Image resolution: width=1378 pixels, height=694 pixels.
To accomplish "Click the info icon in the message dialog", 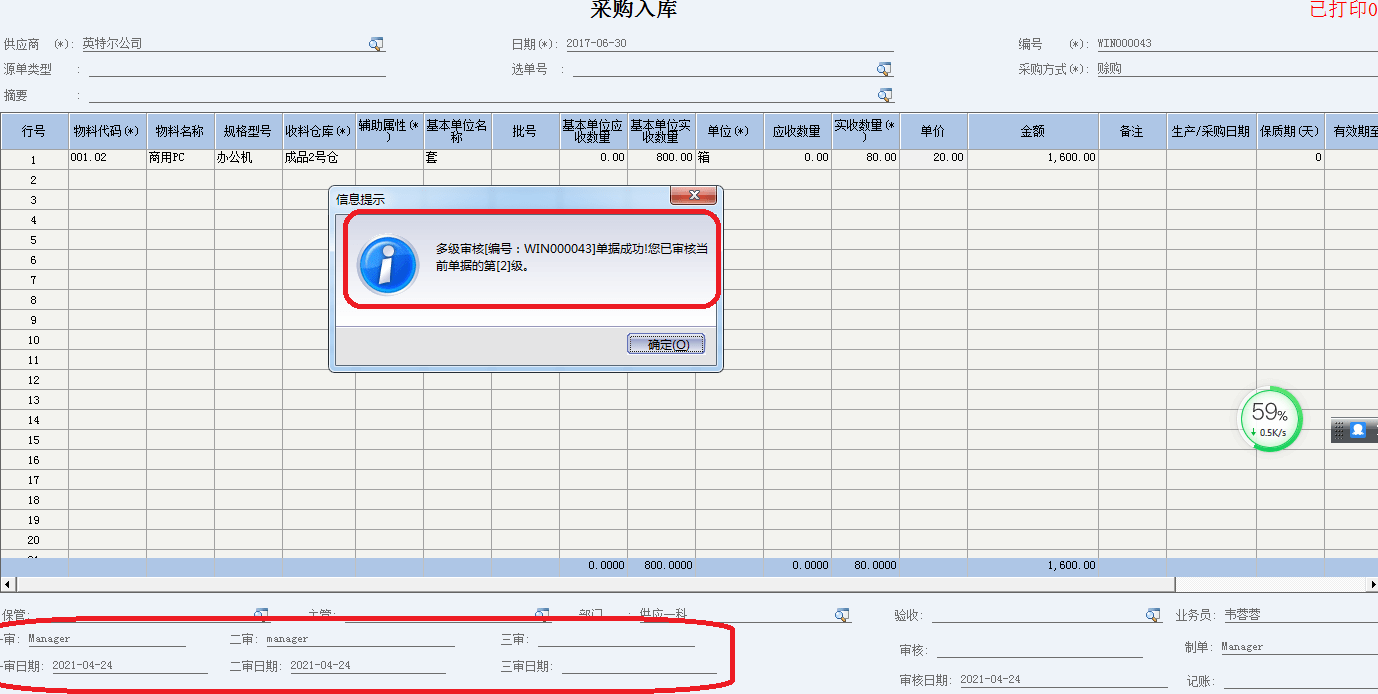I will (390, 263).
